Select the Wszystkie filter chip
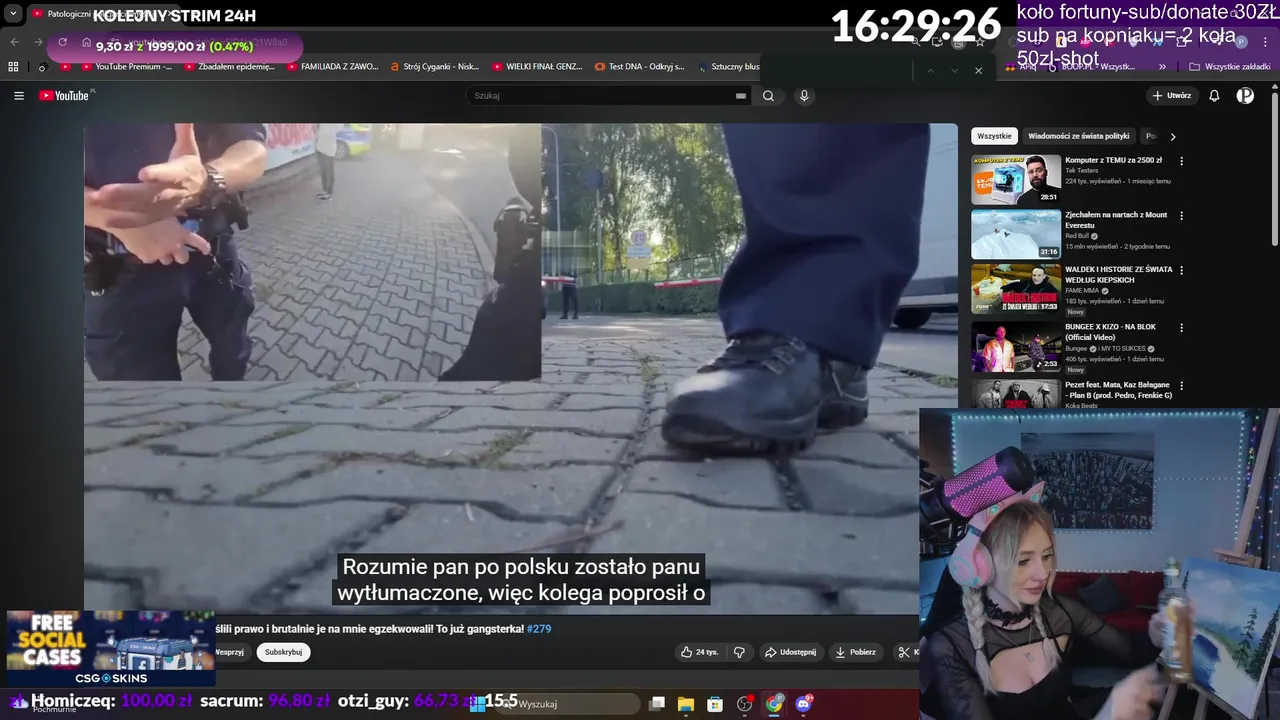1280x720 pixels. tap(994, 136)
